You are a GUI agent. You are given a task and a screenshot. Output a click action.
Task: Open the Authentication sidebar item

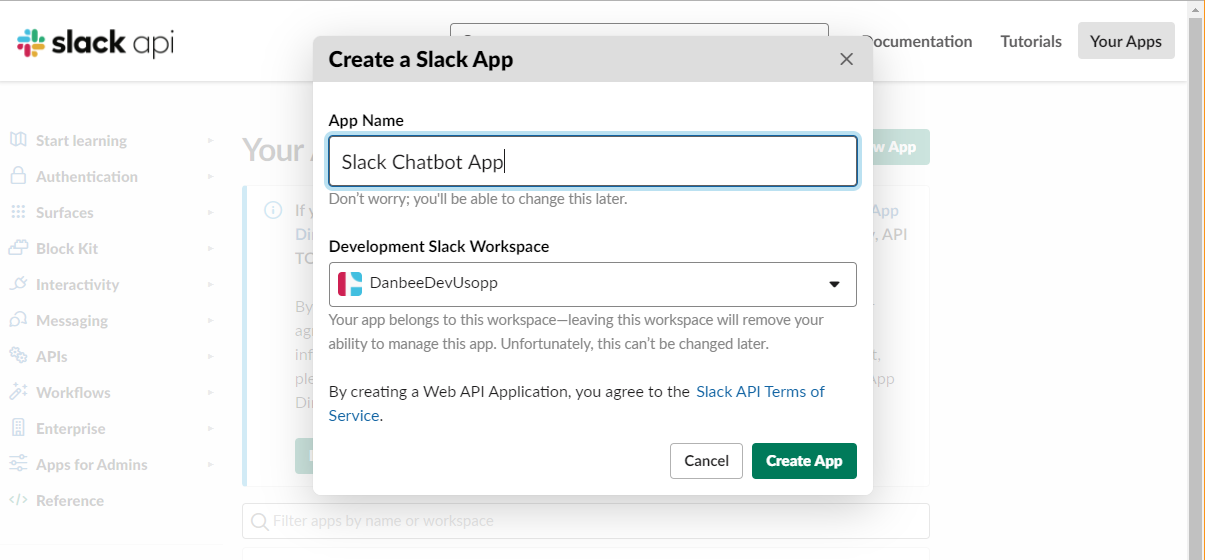point(87,177)
